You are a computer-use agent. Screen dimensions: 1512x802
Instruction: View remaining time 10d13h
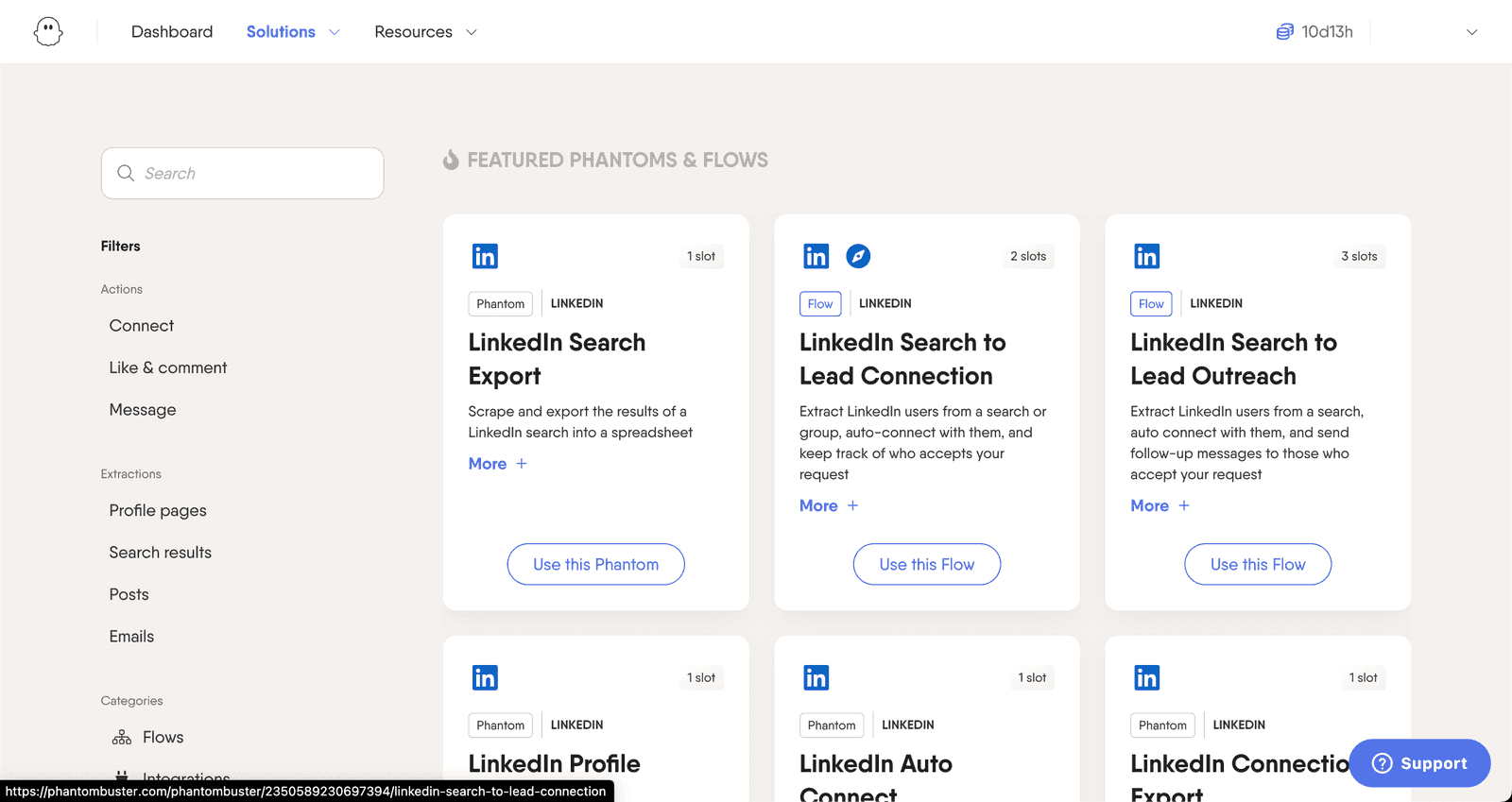click(x=1327, y=31)
